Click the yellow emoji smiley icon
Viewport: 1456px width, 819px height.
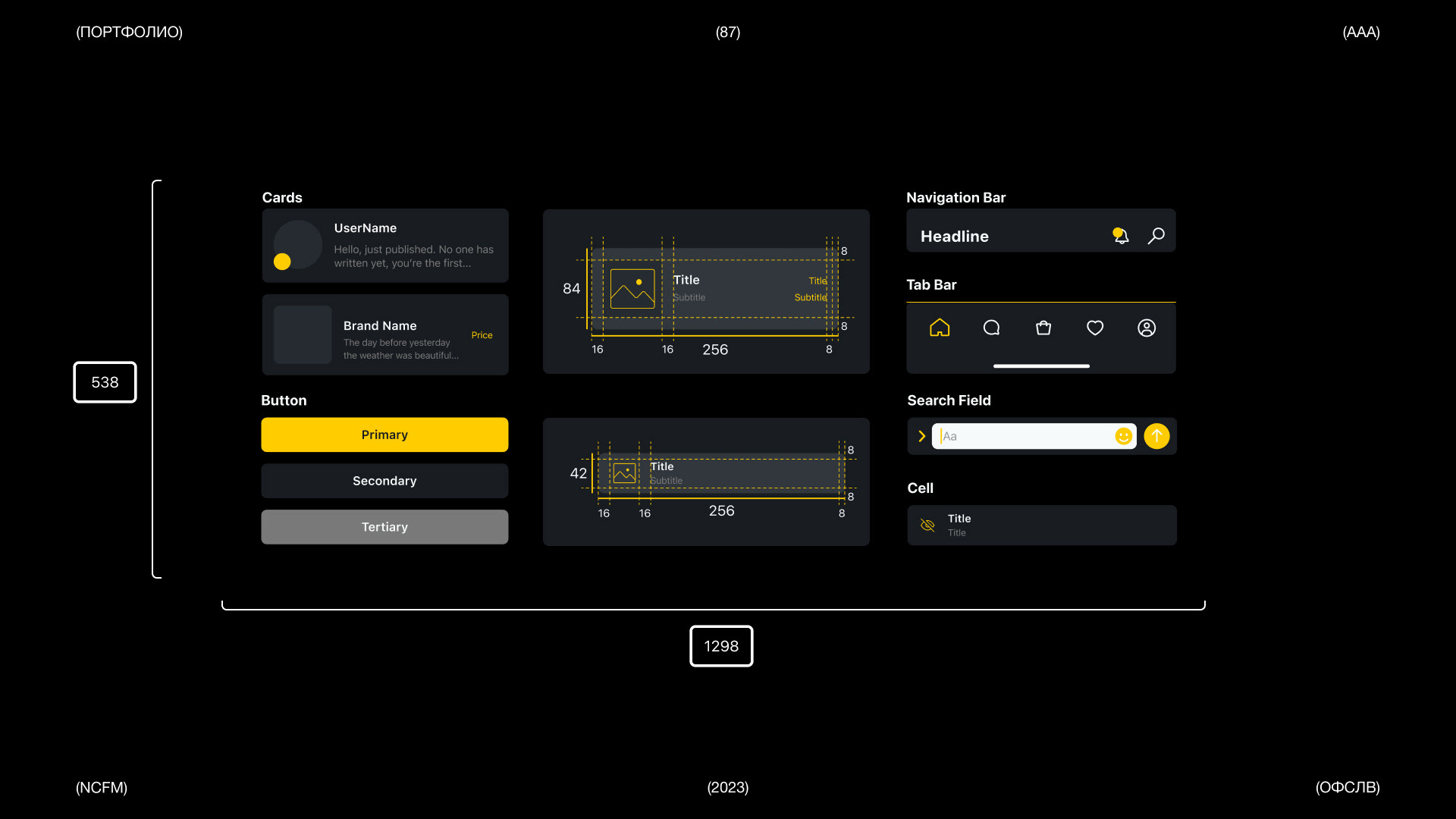point(1123,436)
